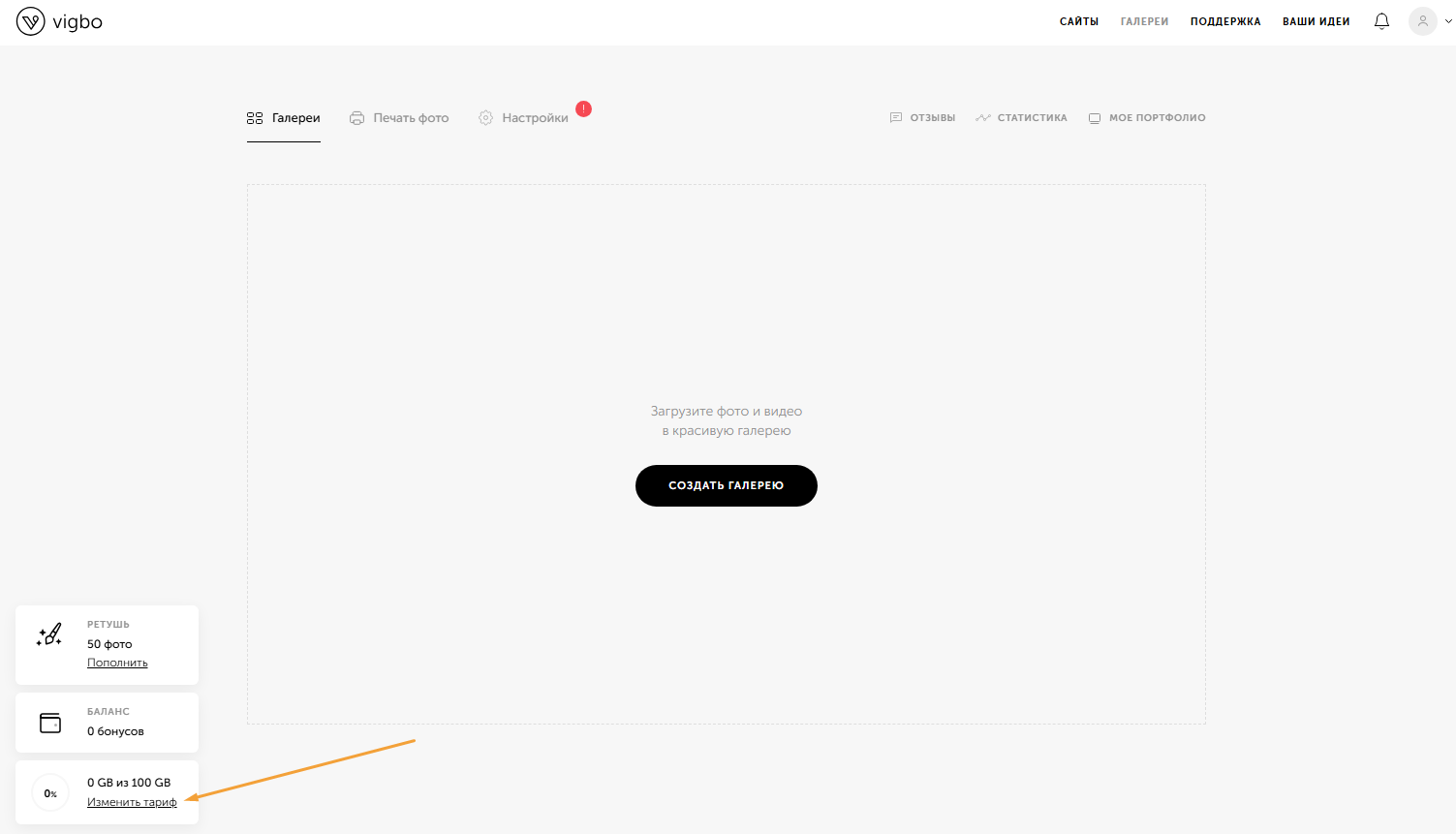The width and height of the screenshot is (1456, 834).
Task: Click the Печать фото printer icon
Action: tap(356, 118)
